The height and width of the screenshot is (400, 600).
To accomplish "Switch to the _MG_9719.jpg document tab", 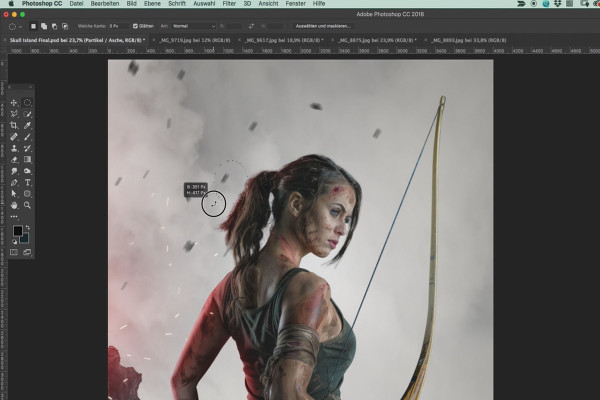I will tap(194, 40).
